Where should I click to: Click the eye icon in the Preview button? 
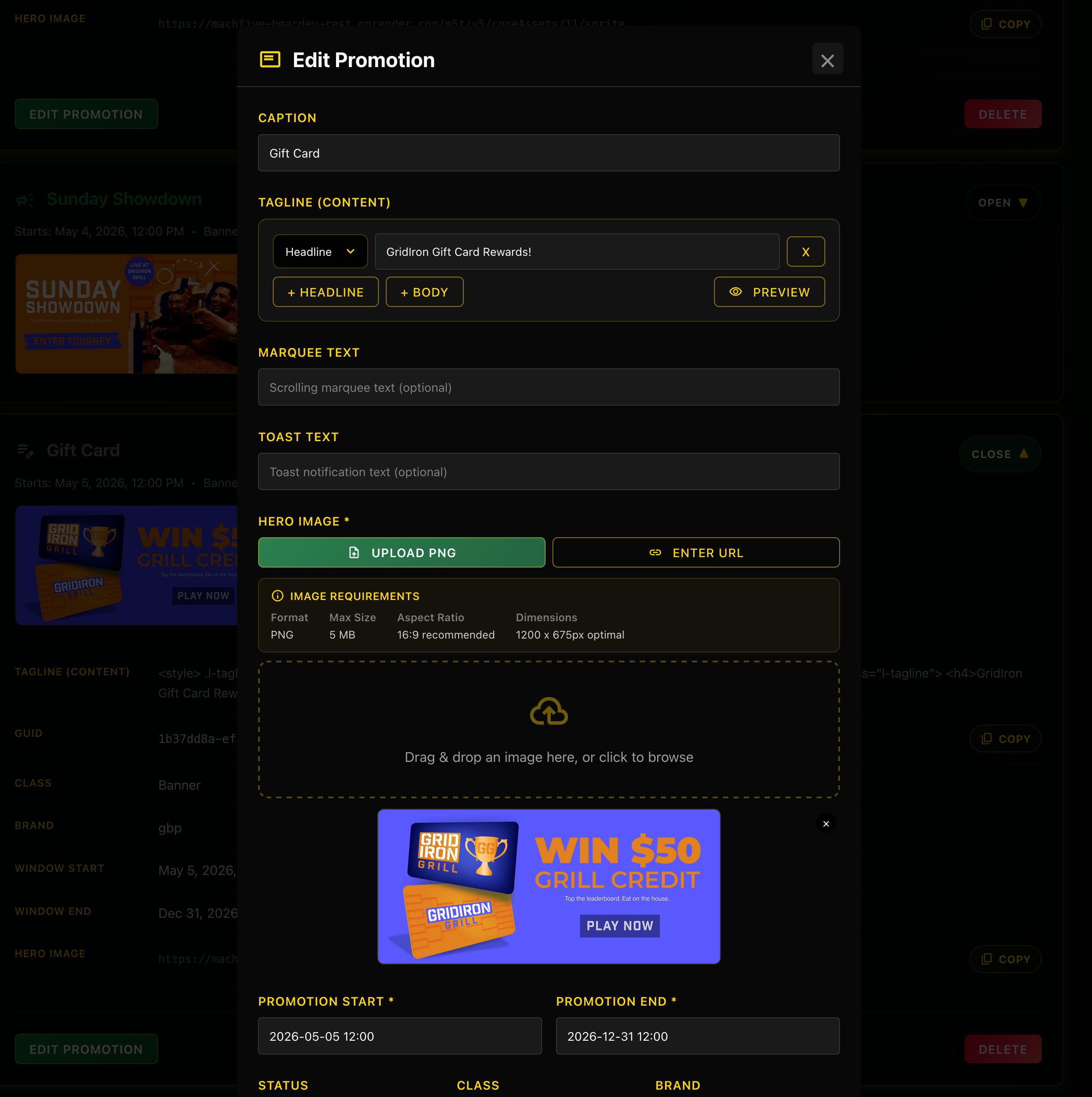click(x=735, y=292)
